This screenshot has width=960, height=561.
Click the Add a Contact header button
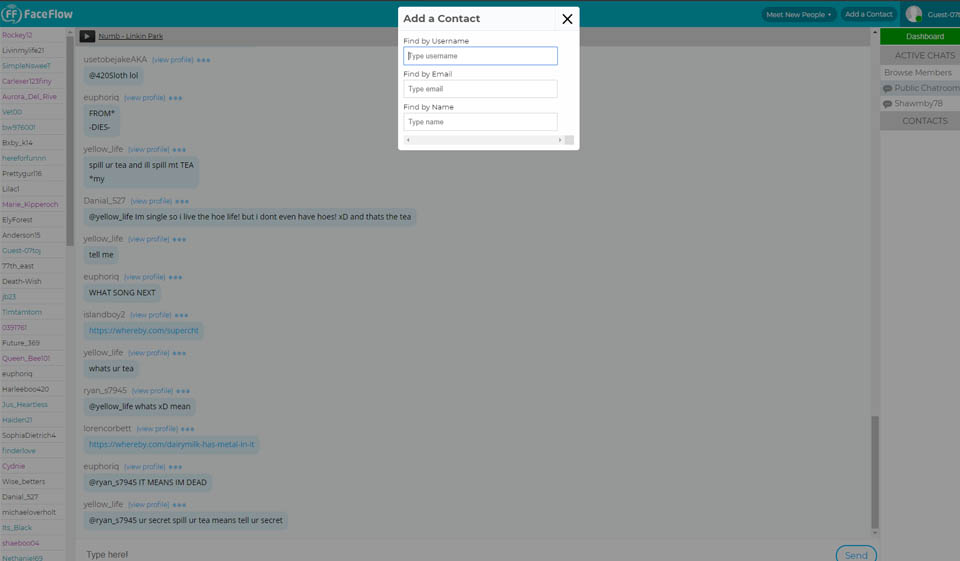coord(867,14)
